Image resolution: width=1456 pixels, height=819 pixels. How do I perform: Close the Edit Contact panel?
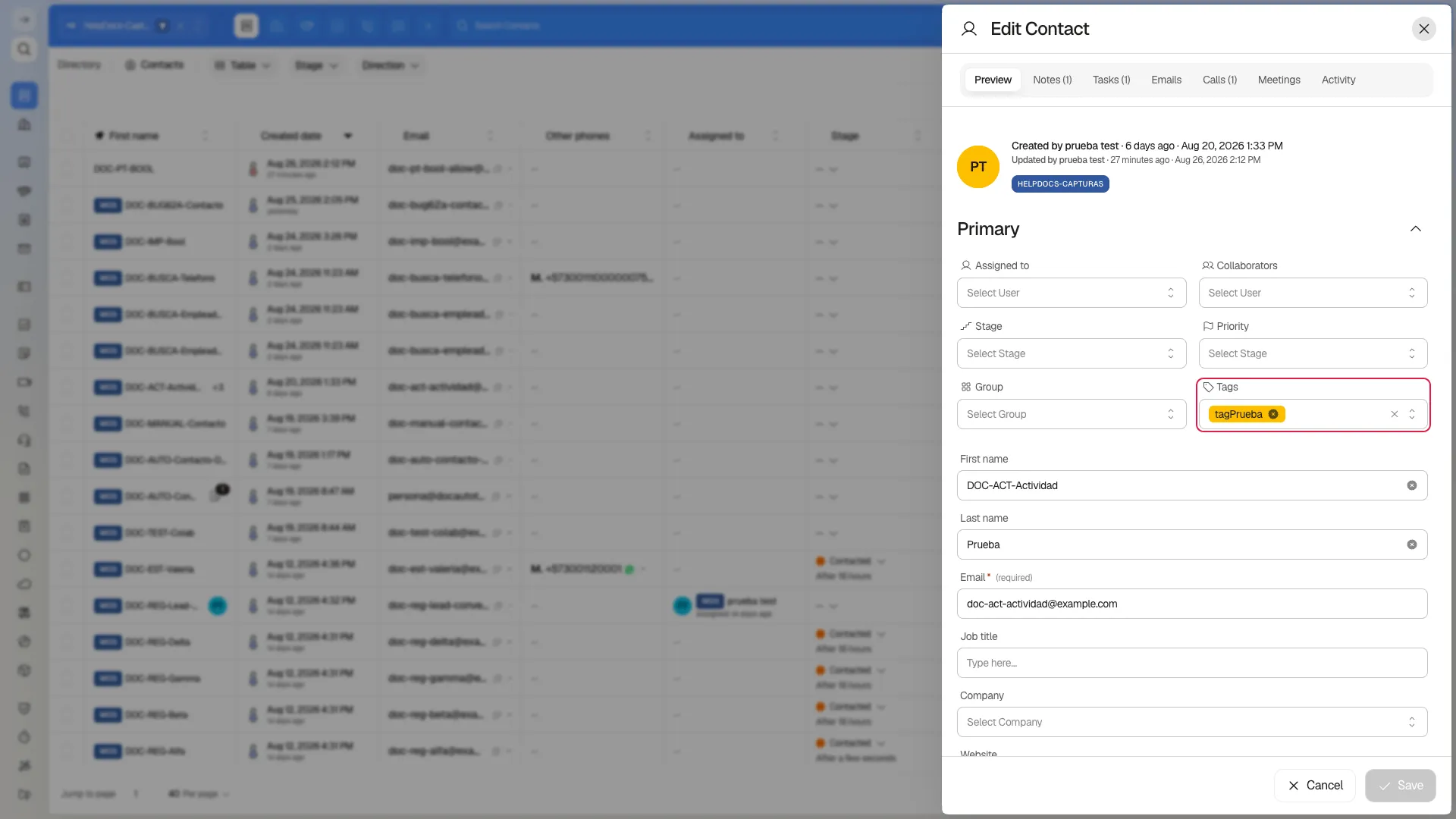pos(1423,29)
